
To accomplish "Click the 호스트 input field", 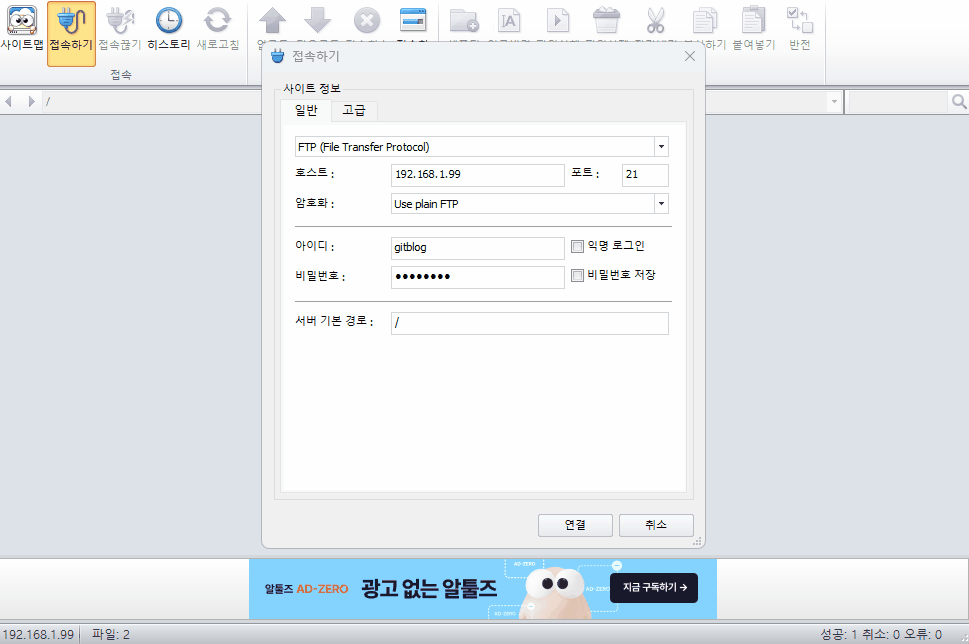I will point(478,175).
